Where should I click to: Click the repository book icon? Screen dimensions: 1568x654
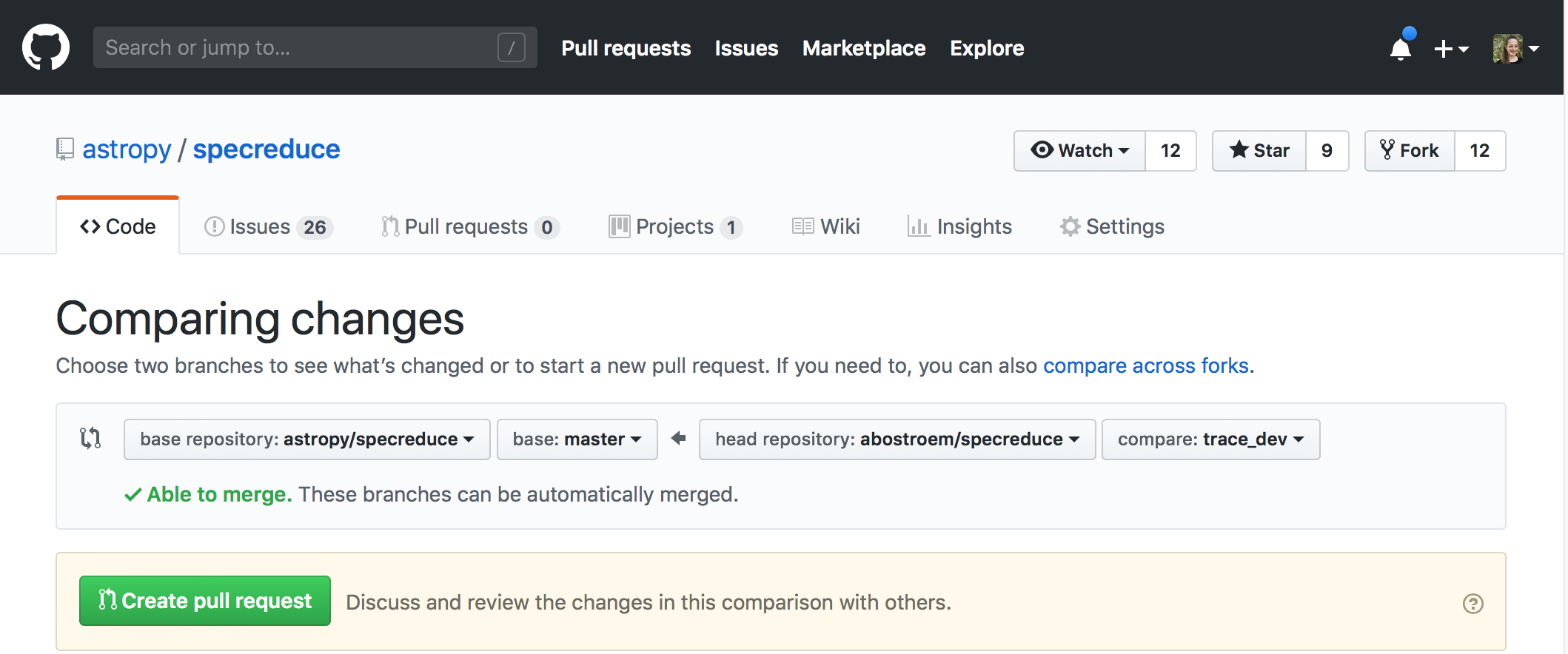[x=65, y=149]
